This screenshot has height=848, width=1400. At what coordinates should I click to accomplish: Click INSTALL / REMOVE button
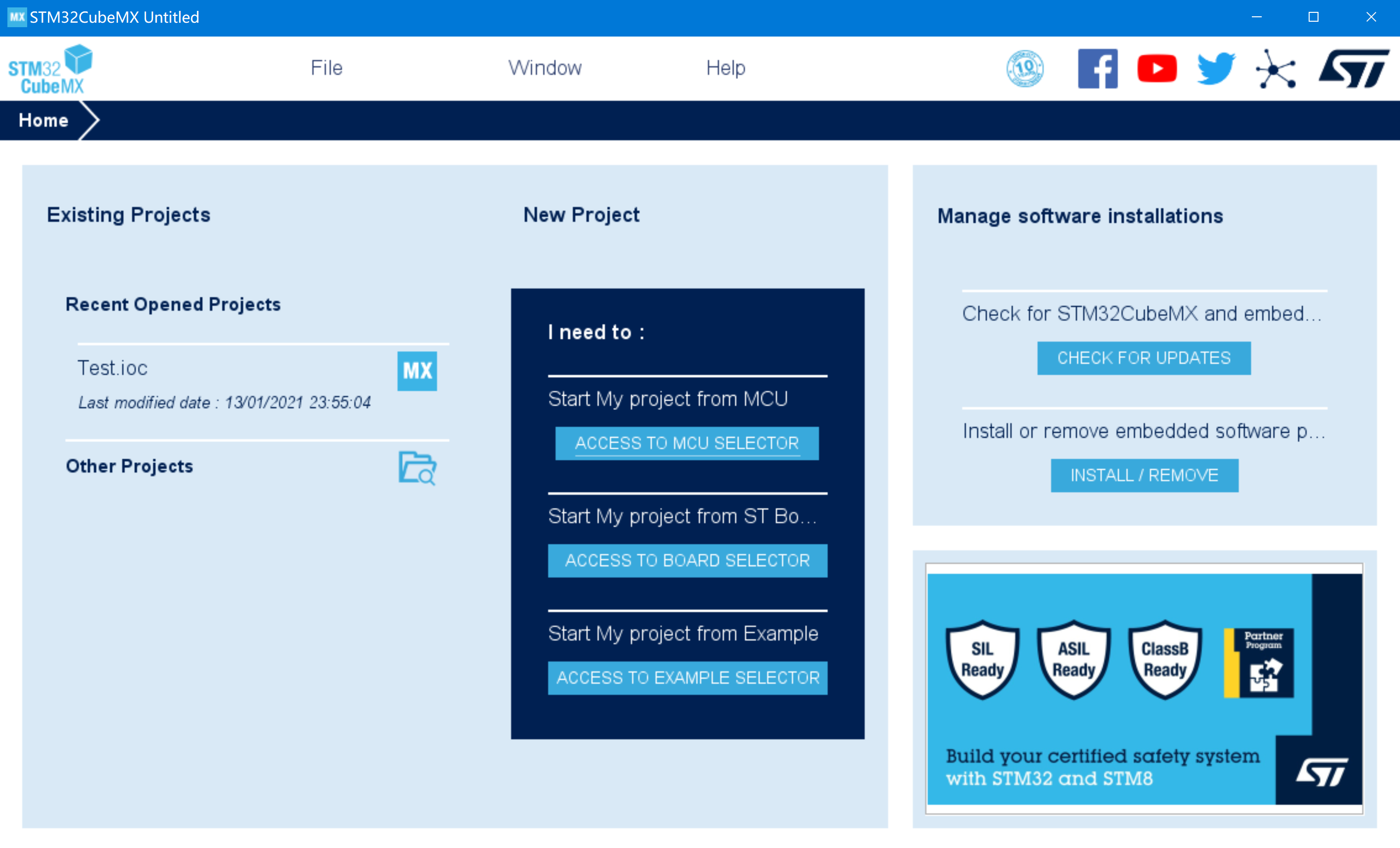click(1144, 475)
